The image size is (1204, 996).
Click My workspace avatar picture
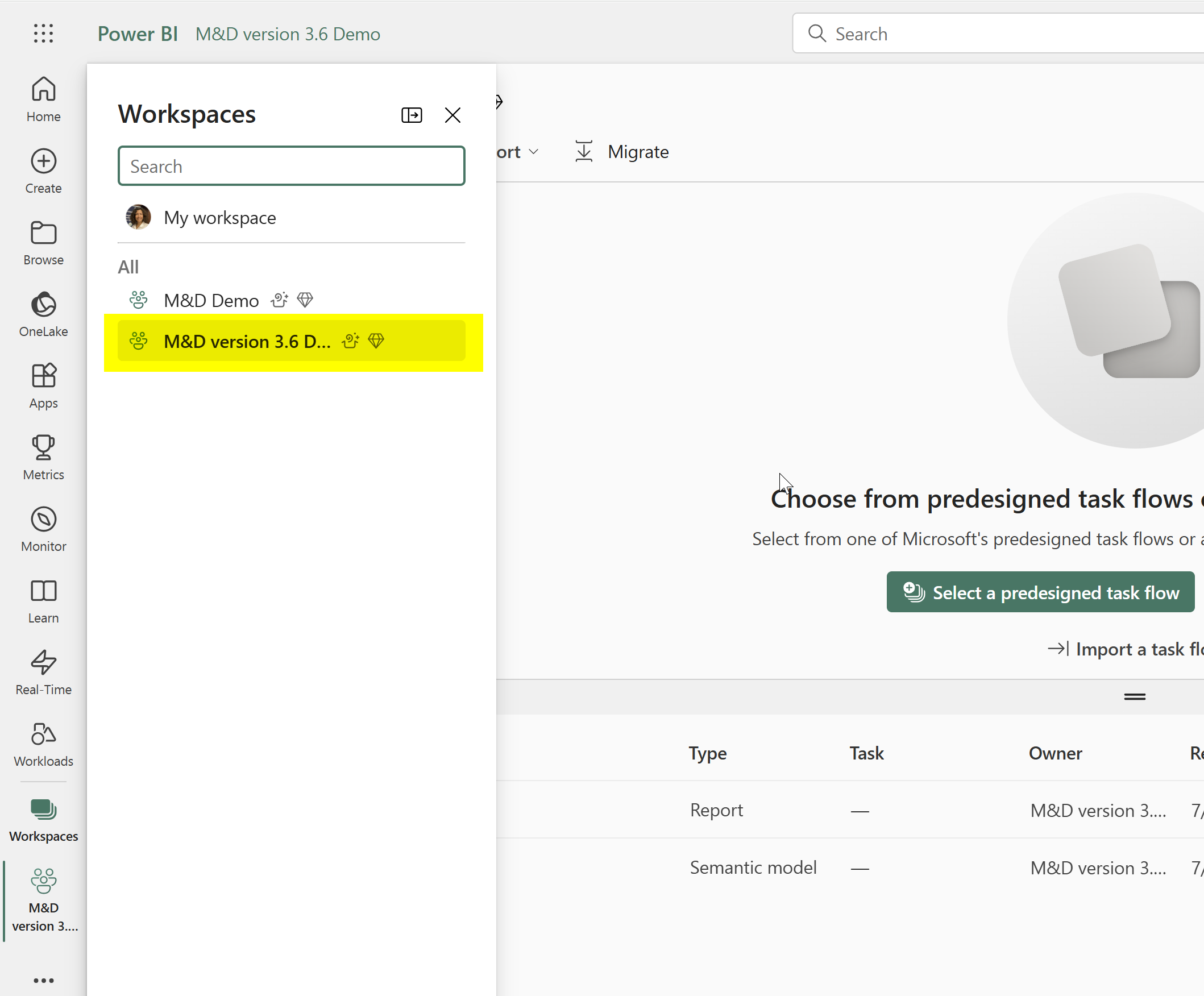[138, 217]
